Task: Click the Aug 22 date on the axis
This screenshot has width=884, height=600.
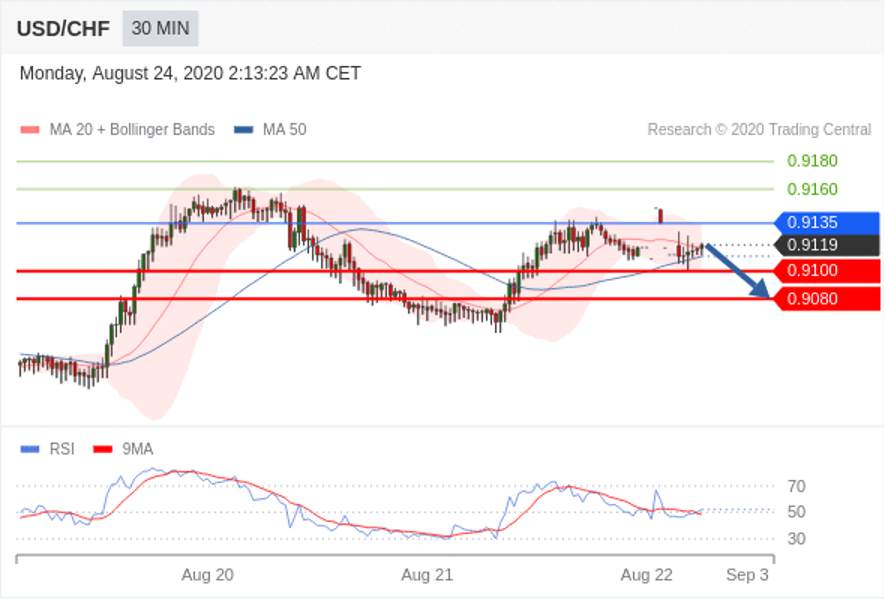Action: 647,575
